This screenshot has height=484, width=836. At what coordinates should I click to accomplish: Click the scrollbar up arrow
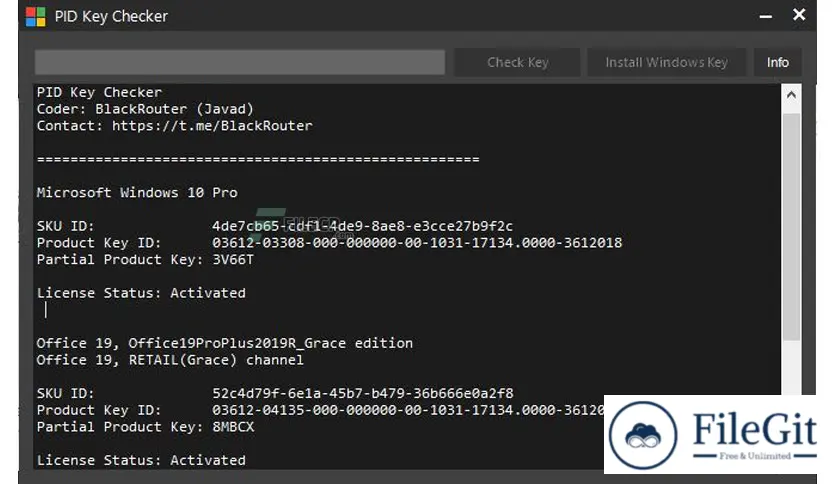click(x=791, y=95)
